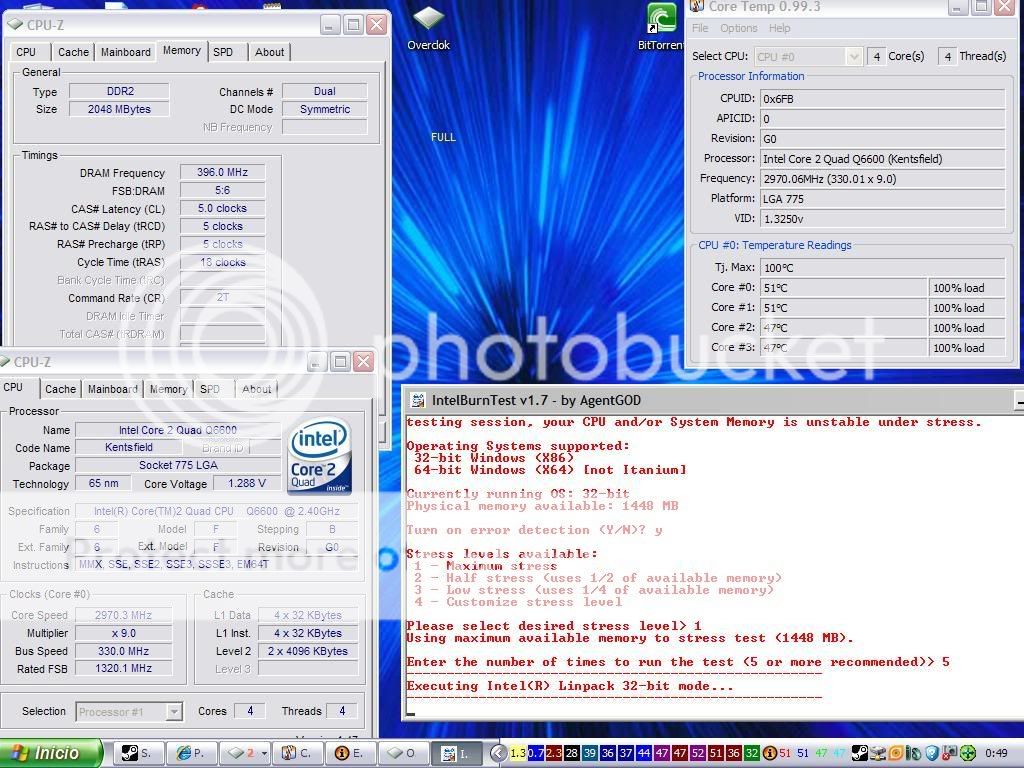
Task: Click the network connection tray icon
Action: click(878, 753)
